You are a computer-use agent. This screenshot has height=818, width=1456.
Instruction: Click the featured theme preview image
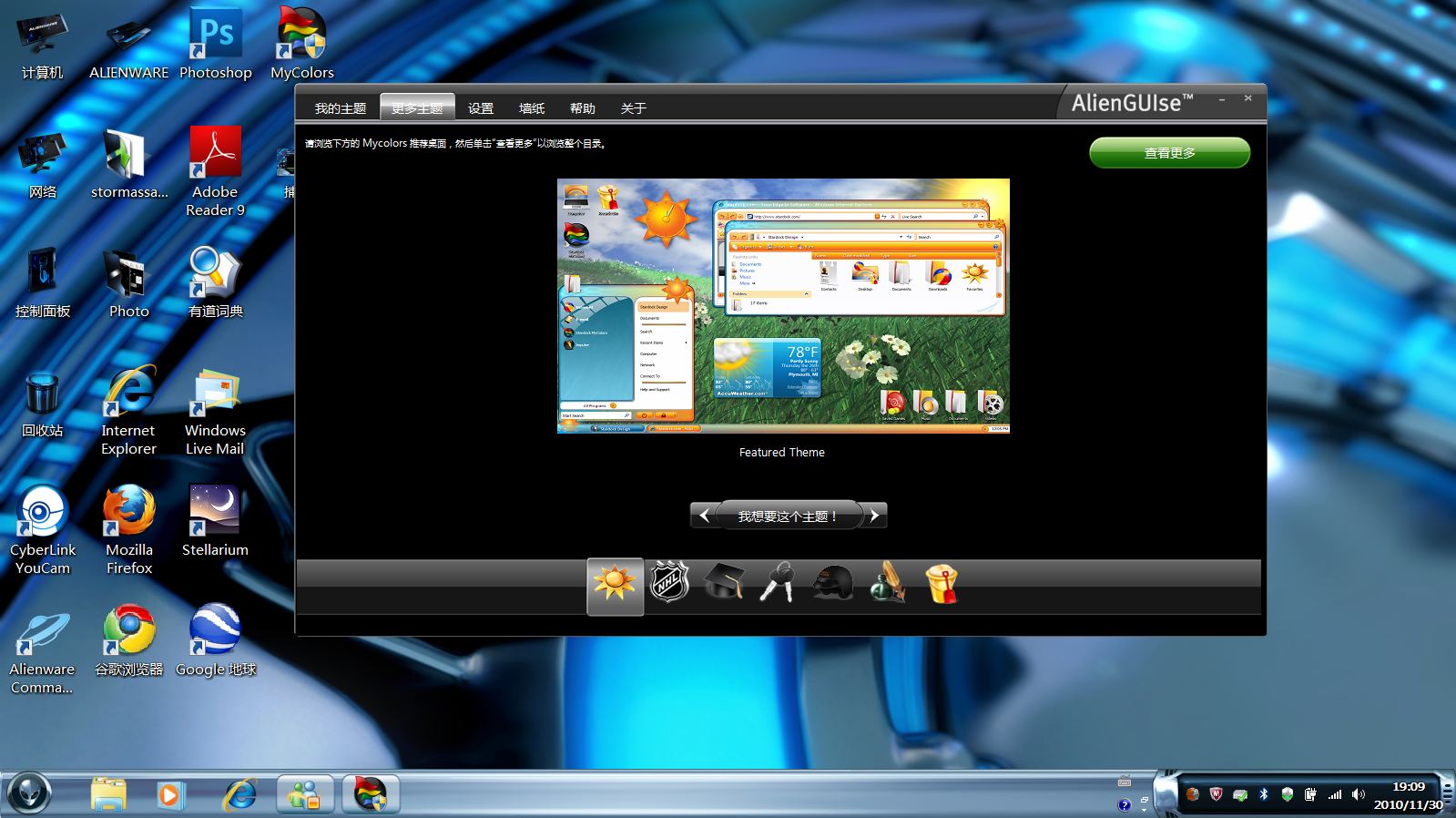tap(783, 306)
